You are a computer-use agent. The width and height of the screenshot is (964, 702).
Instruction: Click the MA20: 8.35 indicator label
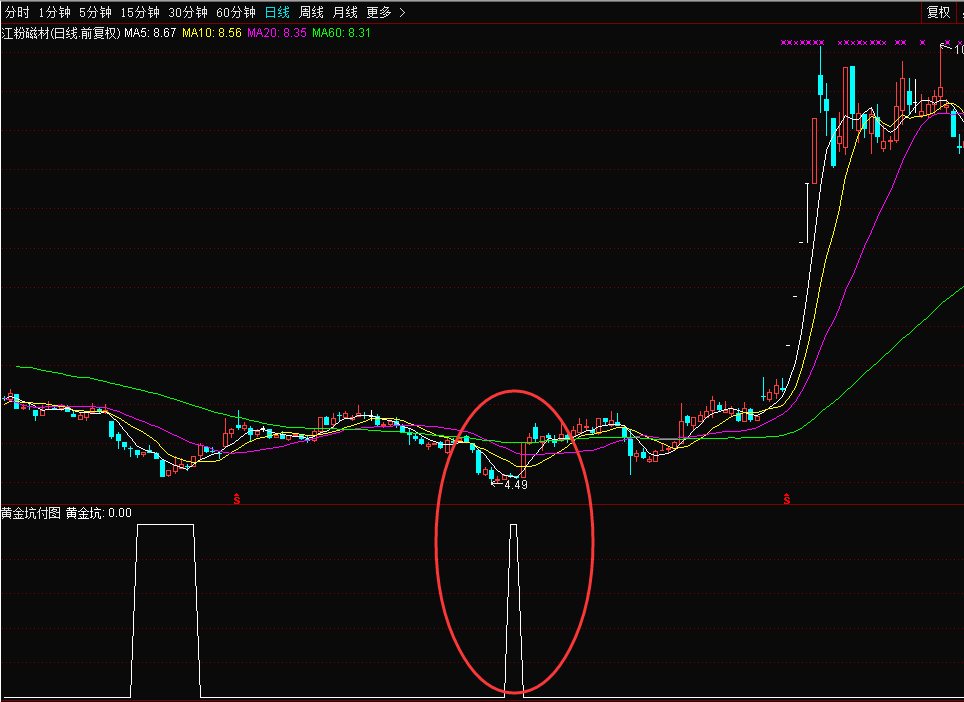[277, 33]
